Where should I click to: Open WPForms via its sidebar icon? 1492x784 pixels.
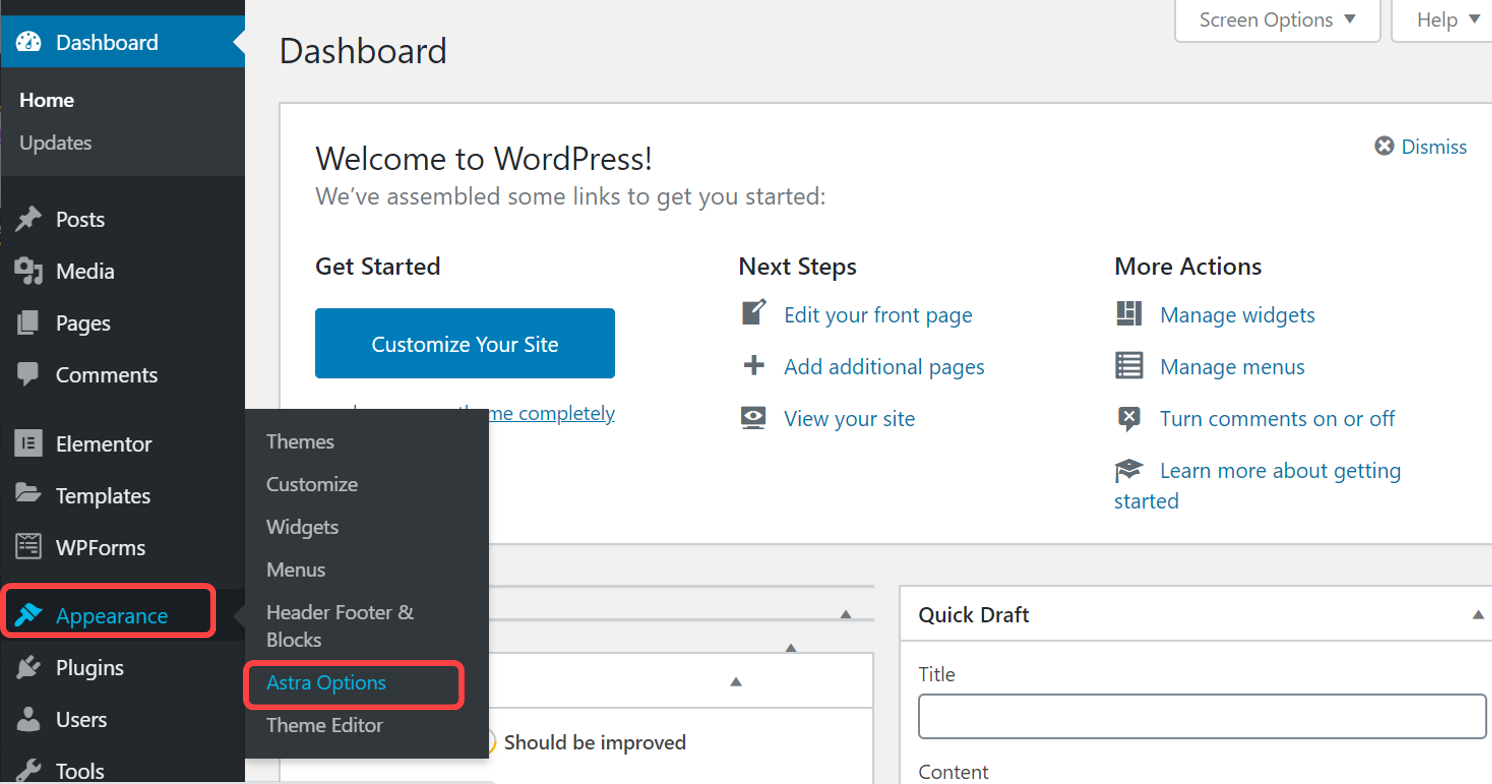pyautogui.click(x=32, y=547)
